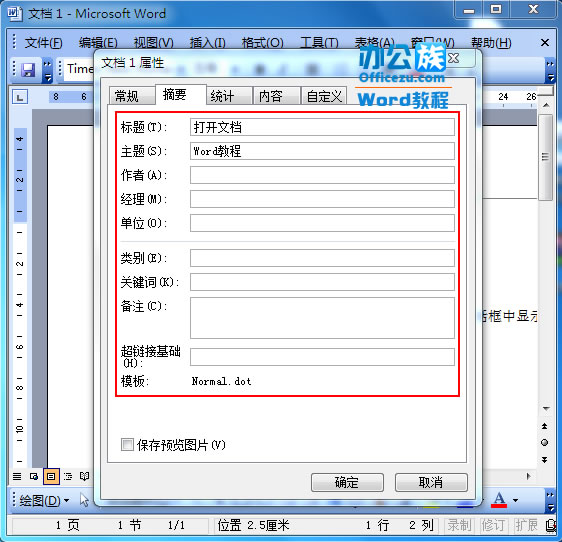Select the Print Layout view icon
The image size is (562, 542).
[x=51, y=476]
